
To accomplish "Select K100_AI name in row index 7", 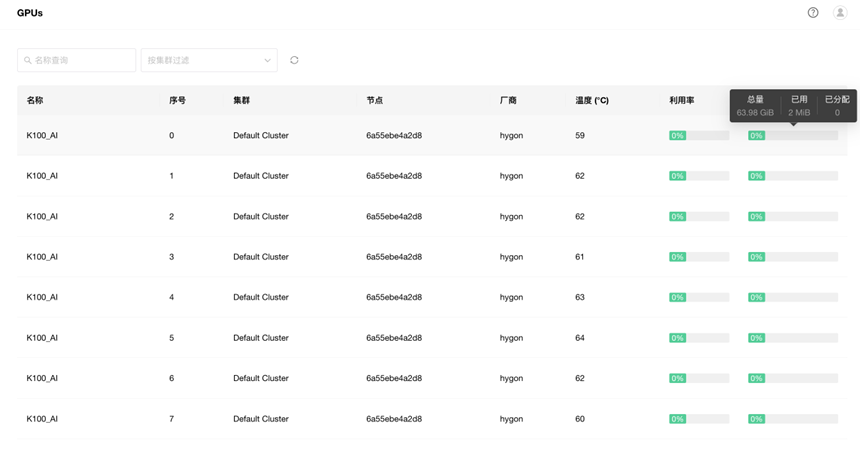I will (42, 419).
